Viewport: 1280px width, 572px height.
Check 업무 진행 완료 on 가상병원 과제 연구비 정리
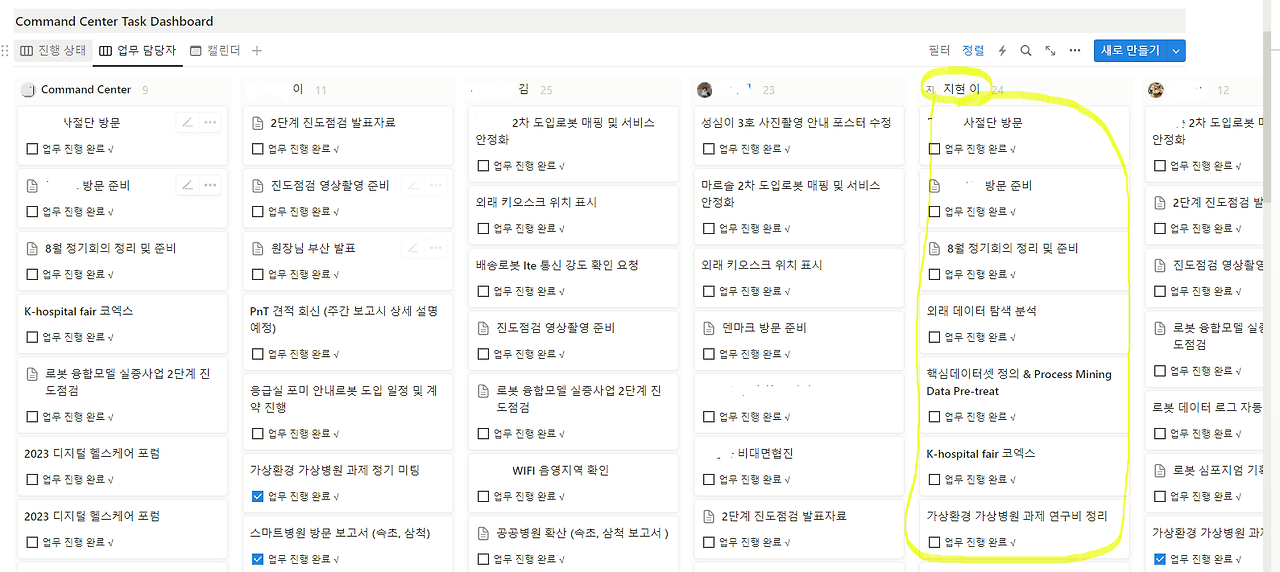[935, 542]
